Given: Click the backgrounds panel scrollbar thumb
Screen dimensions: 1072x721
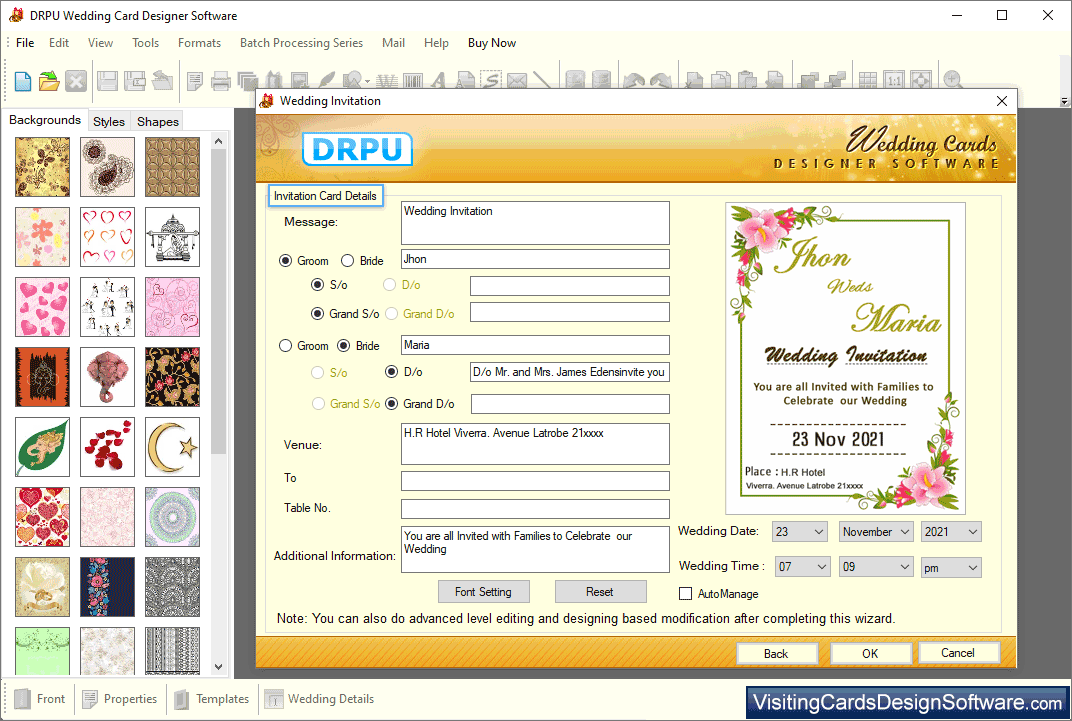Looking at the screenshot, I should [218, 301].
